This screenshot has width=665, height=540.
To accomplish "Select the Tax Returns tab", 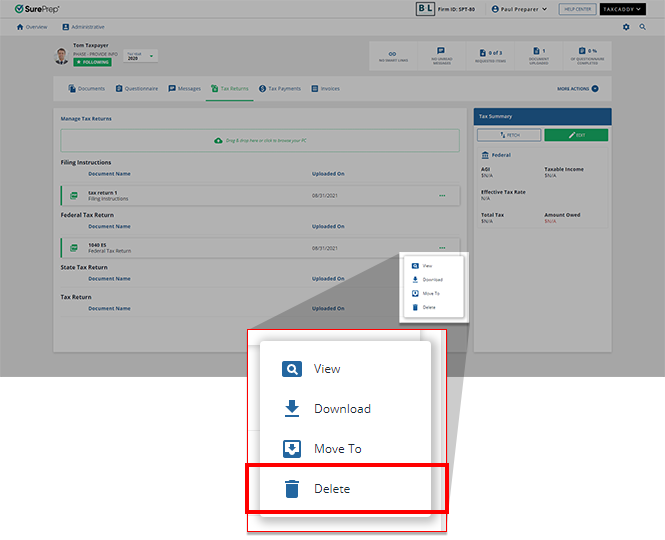I will [x=229, y=89].
